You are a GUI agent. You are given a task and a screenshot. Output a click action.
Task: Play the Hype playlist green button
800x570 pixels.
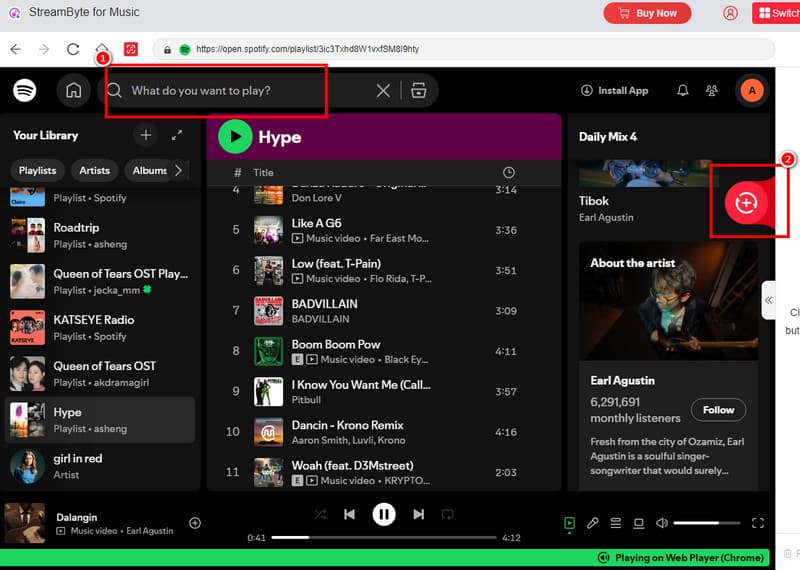click(x=235, y=136)
